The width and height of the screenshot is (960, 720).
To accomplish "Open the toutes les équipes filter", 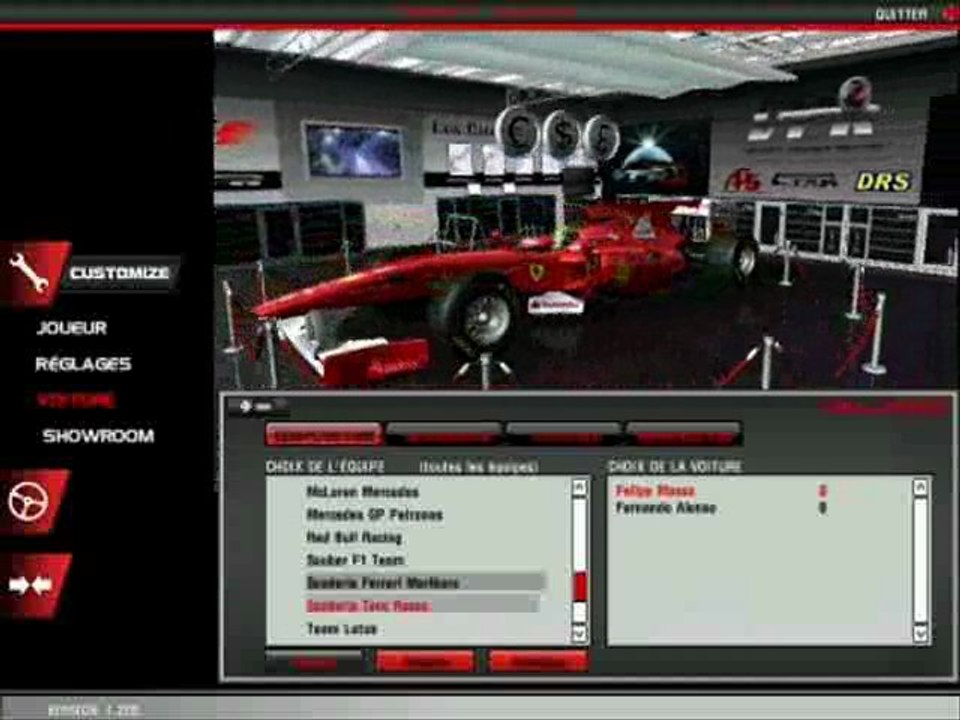I will (x=479, y=467).
